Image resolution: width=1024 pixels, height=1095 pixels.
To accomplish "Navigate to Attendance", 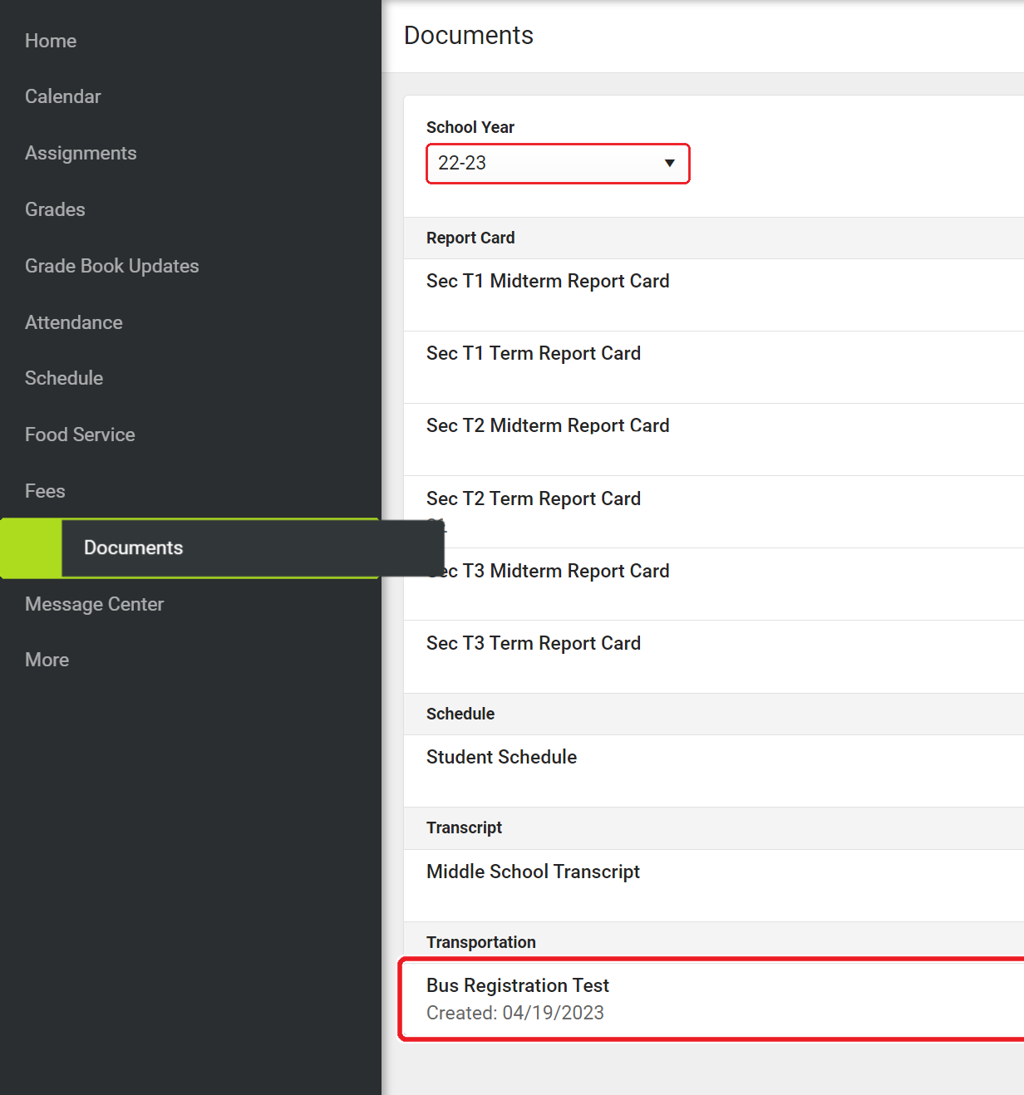I will click(x=74, y=322).
